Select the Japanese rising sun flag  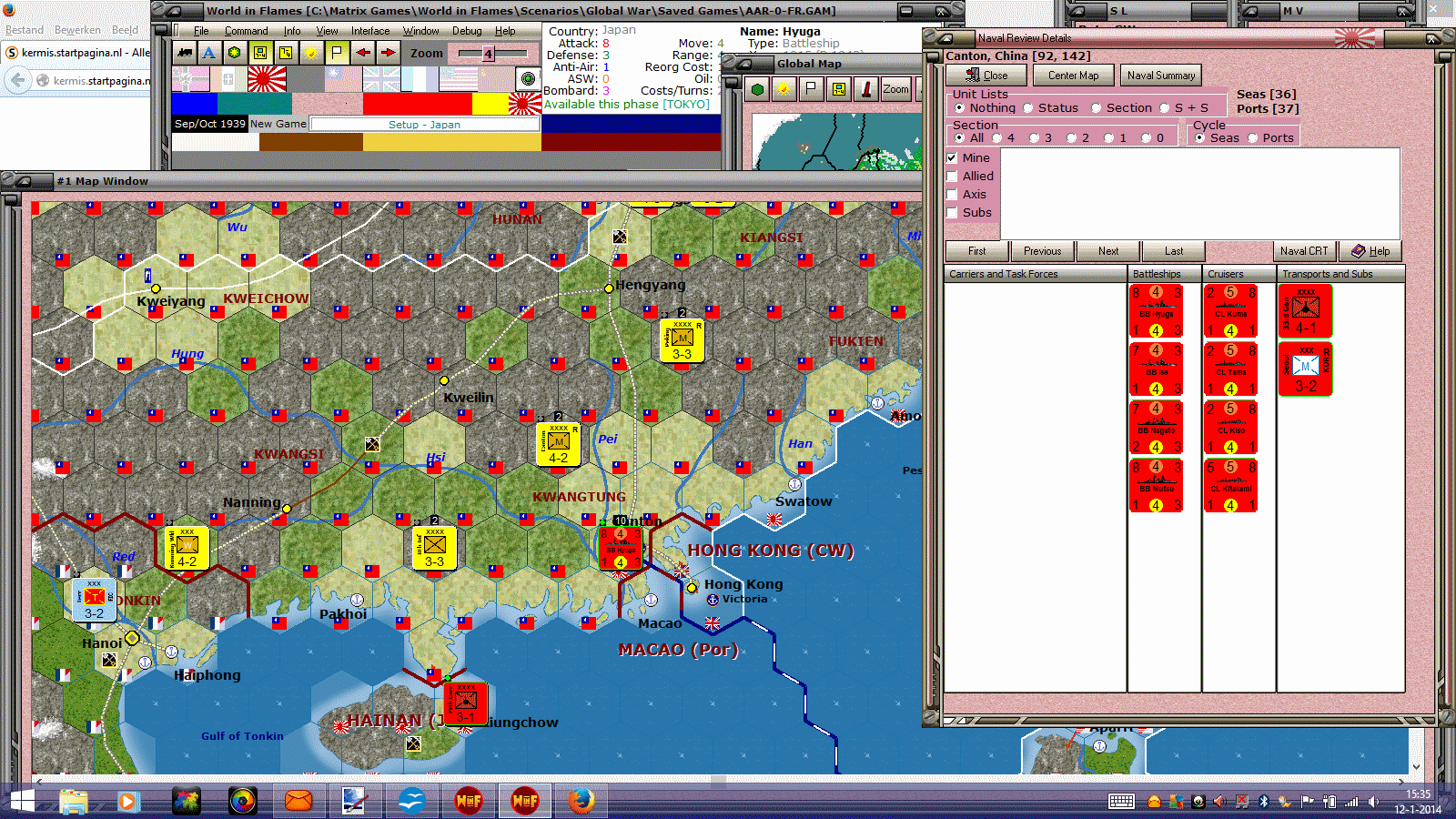point(267,79)
